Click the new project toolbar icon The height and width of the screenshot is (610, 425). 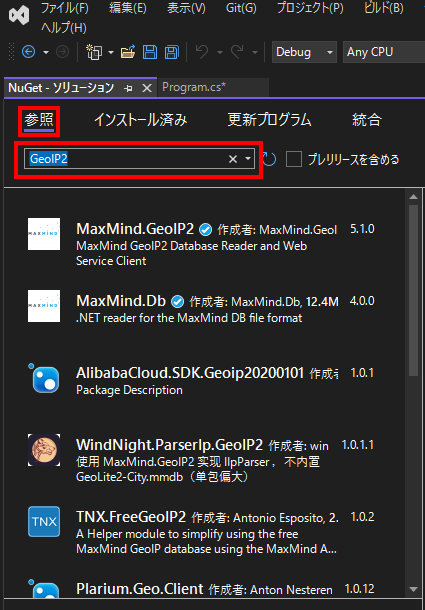pyautogui.click(x=94, y=52)
